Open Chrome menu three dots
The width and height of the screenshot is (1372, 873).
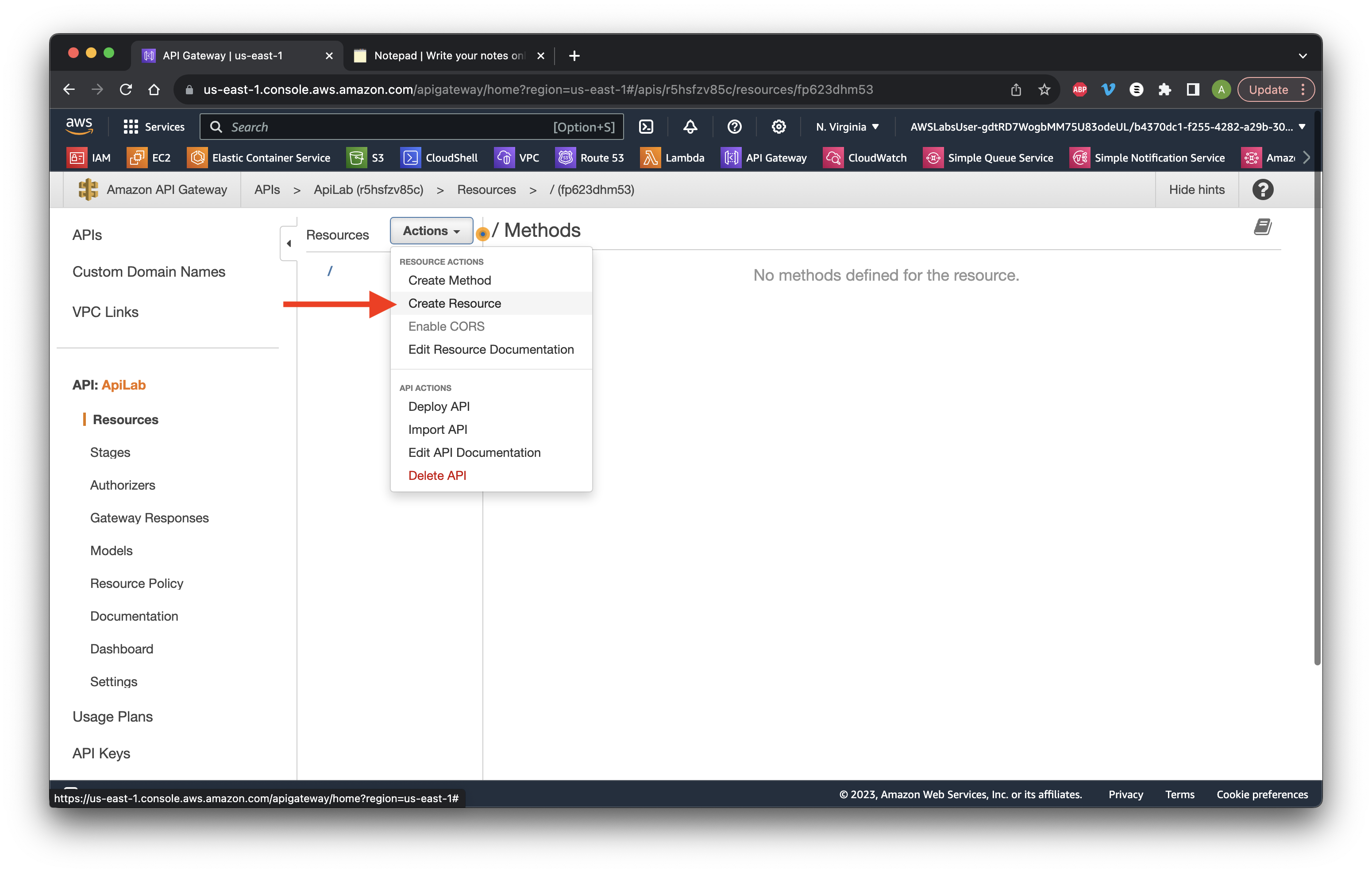coord(1303,89)
